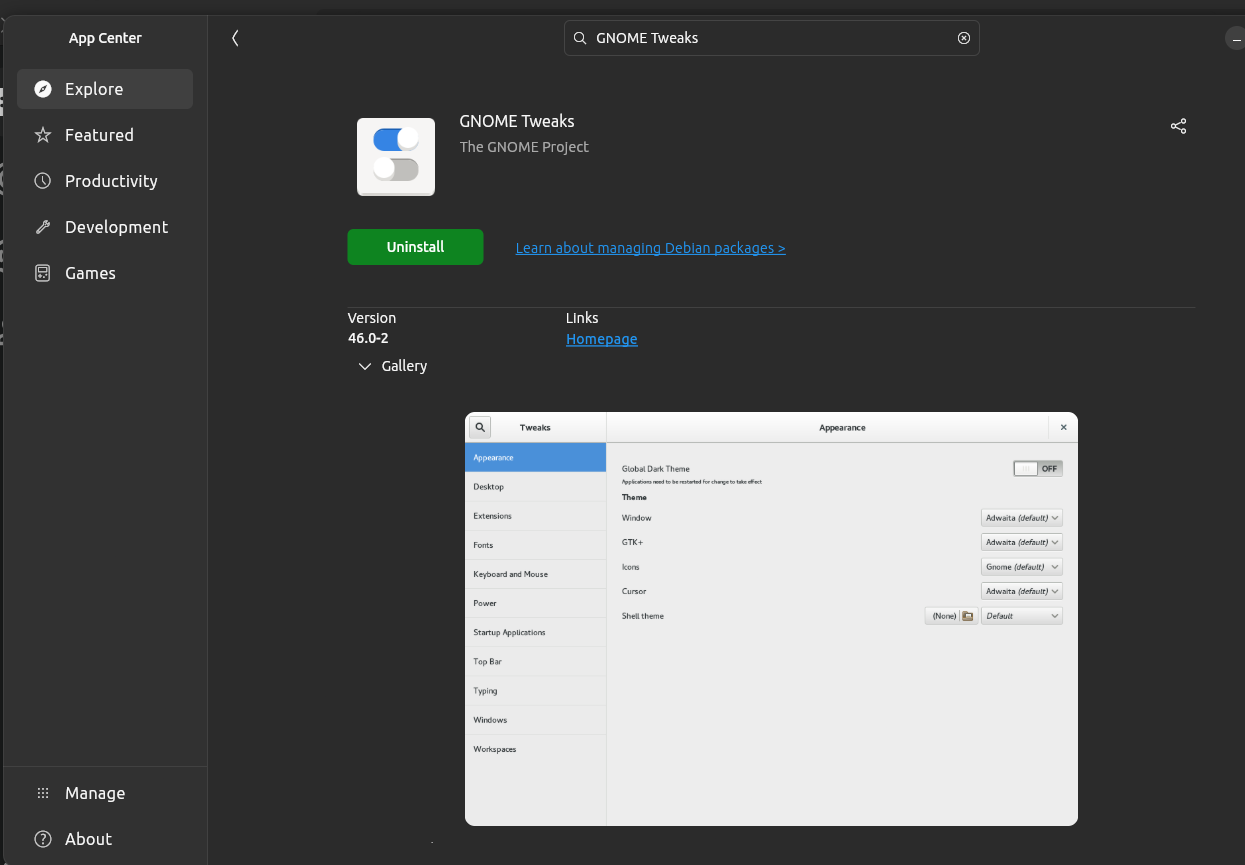Share the GNOME Tweaks app page

tap(1178, 126)
